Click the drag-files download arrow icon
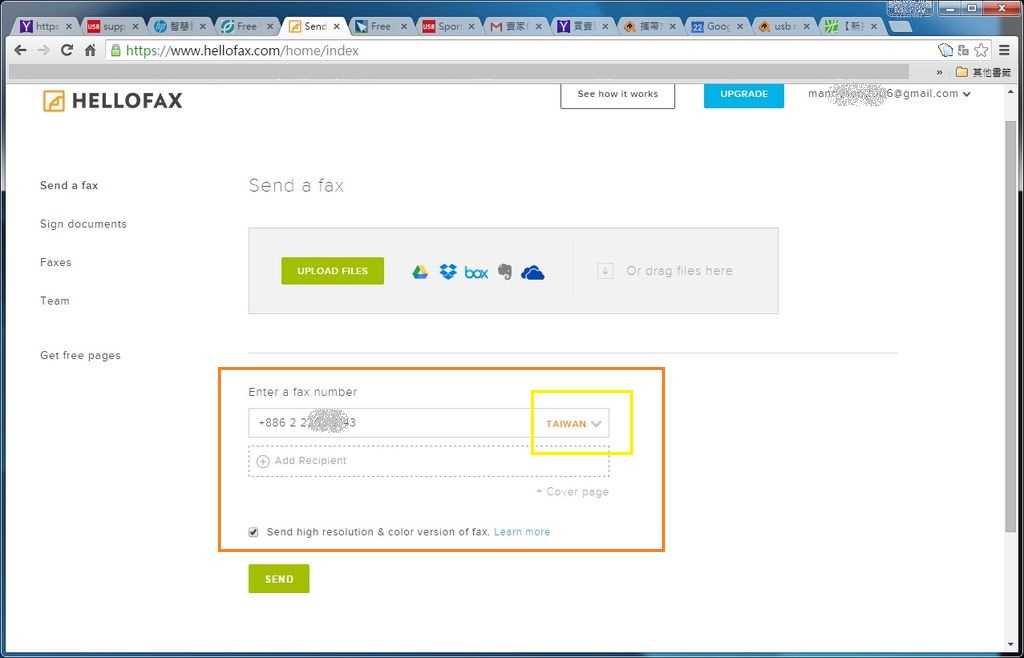 [605, 271]
